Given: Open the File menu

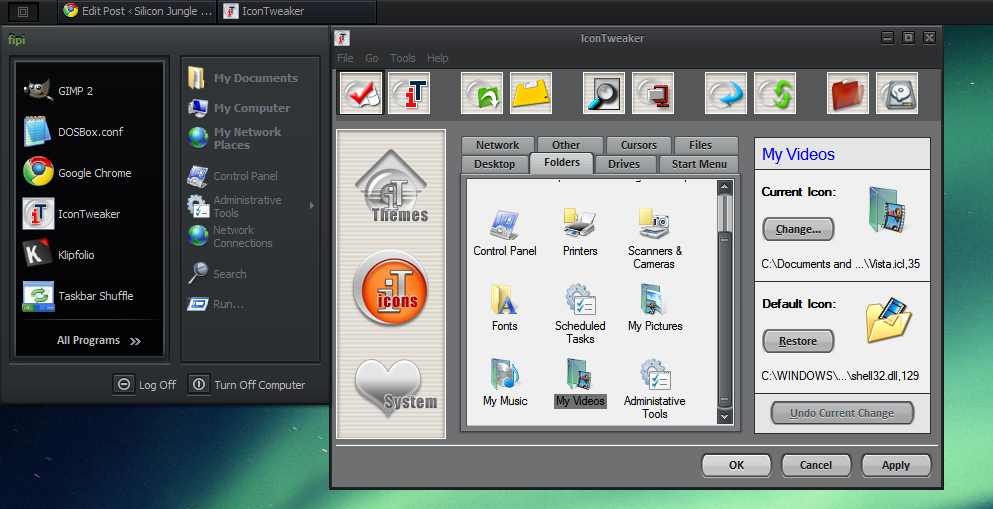Looking at the screenshot, I should pyautogui.click(x=345, y=58).
